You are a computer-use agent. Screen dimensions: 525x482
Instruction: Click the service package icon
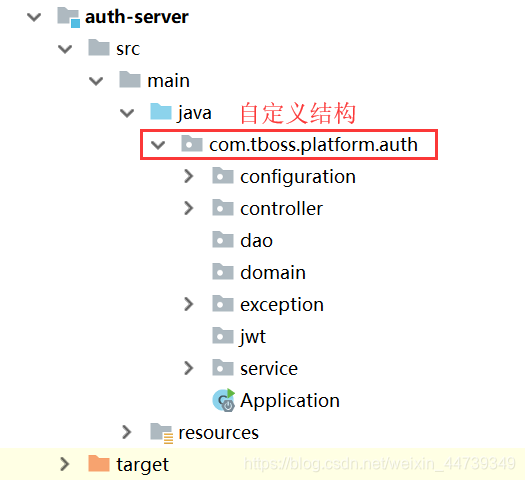click(223, 368)
